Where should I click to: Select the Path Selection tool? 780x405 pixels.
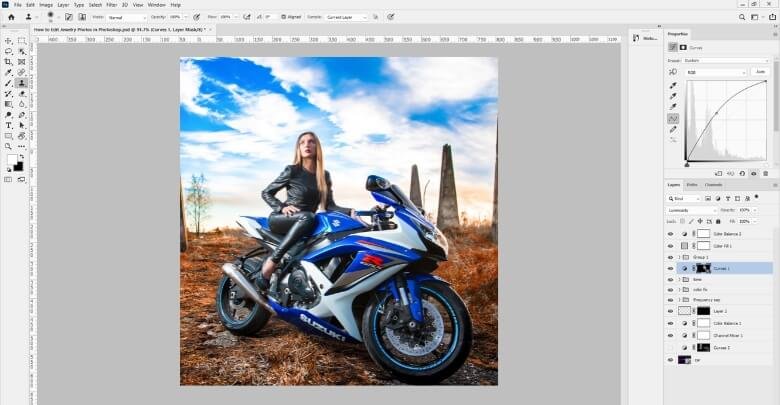[x=22, y=125]
